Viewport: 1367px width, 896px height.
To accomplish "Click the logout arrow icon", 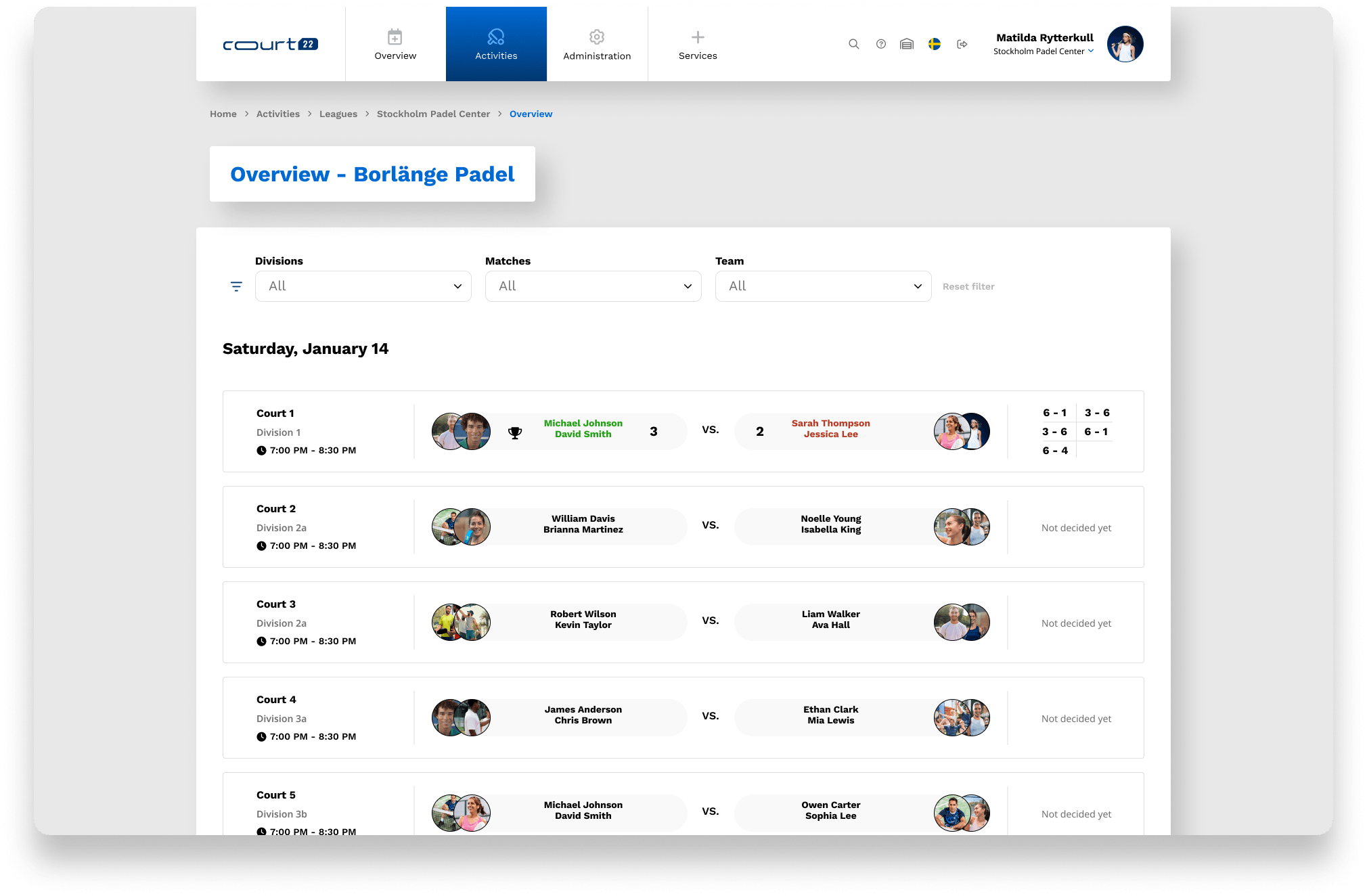I will [962, 44].
